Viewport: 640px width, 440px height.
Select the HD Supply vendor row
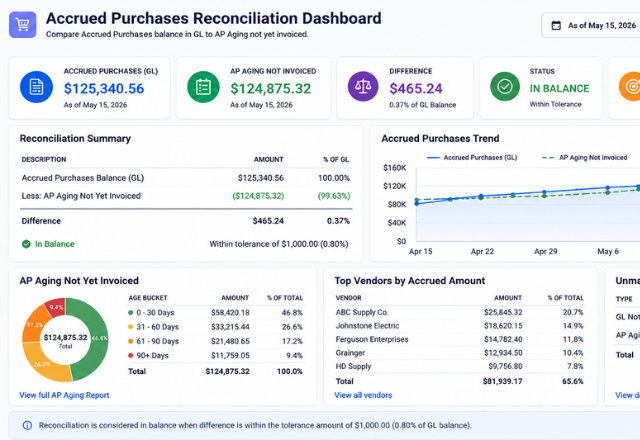tap(460, 366)
